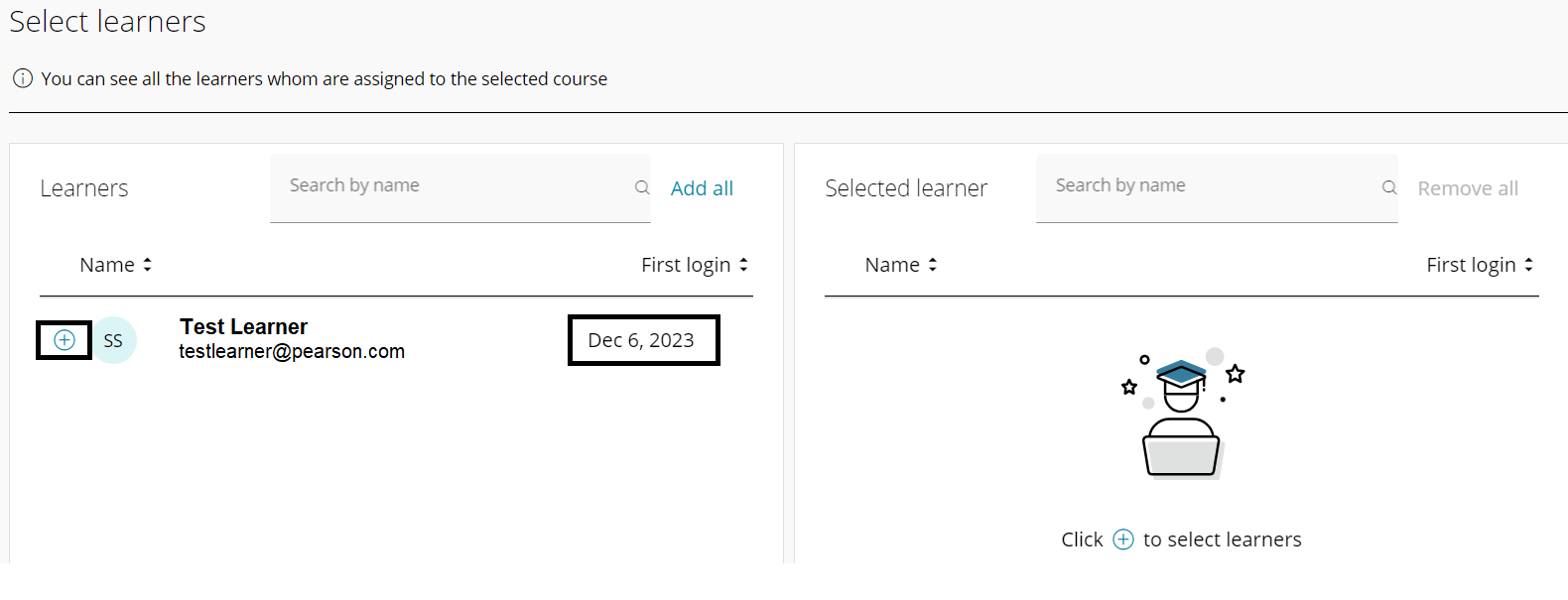Click the plus icon in empty-state hint
This screenshot has width=1568, height=600.
pyautogui.click(x=1123, y=540)
